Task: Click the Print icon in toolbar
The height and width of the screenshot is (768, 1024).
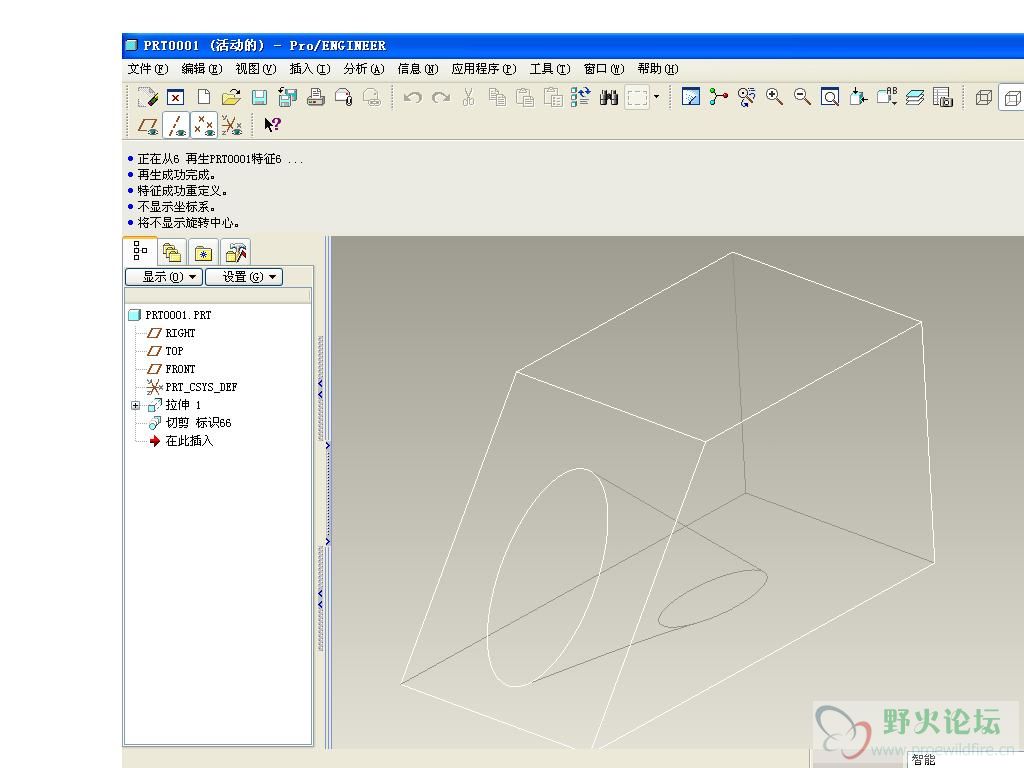Action: [316, 97]
